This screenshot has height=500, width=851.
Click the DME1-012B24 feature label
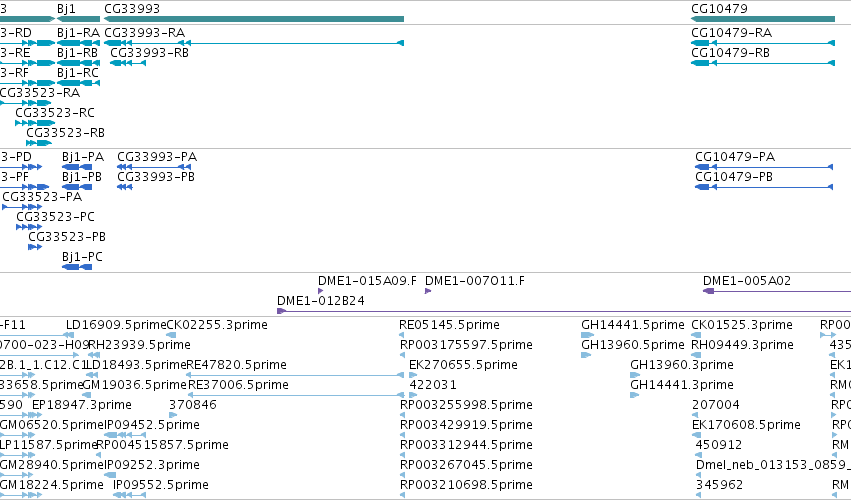[x=321, y=301]
